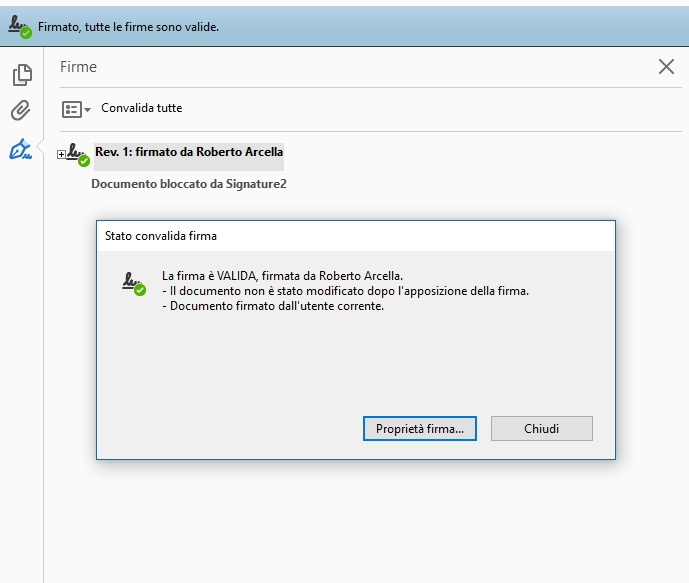Click the line La firma è VALIDA

[x=281, y=276]
